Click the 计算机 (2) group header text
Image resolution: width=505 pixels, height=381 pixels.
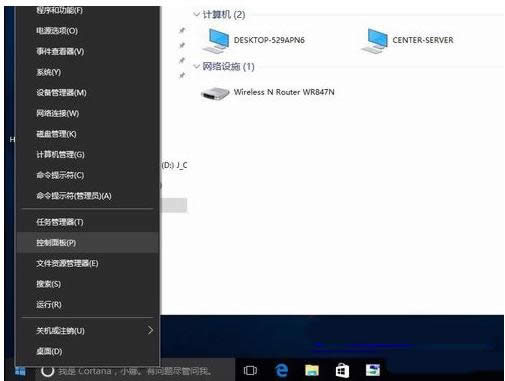[x=224, y=15]
